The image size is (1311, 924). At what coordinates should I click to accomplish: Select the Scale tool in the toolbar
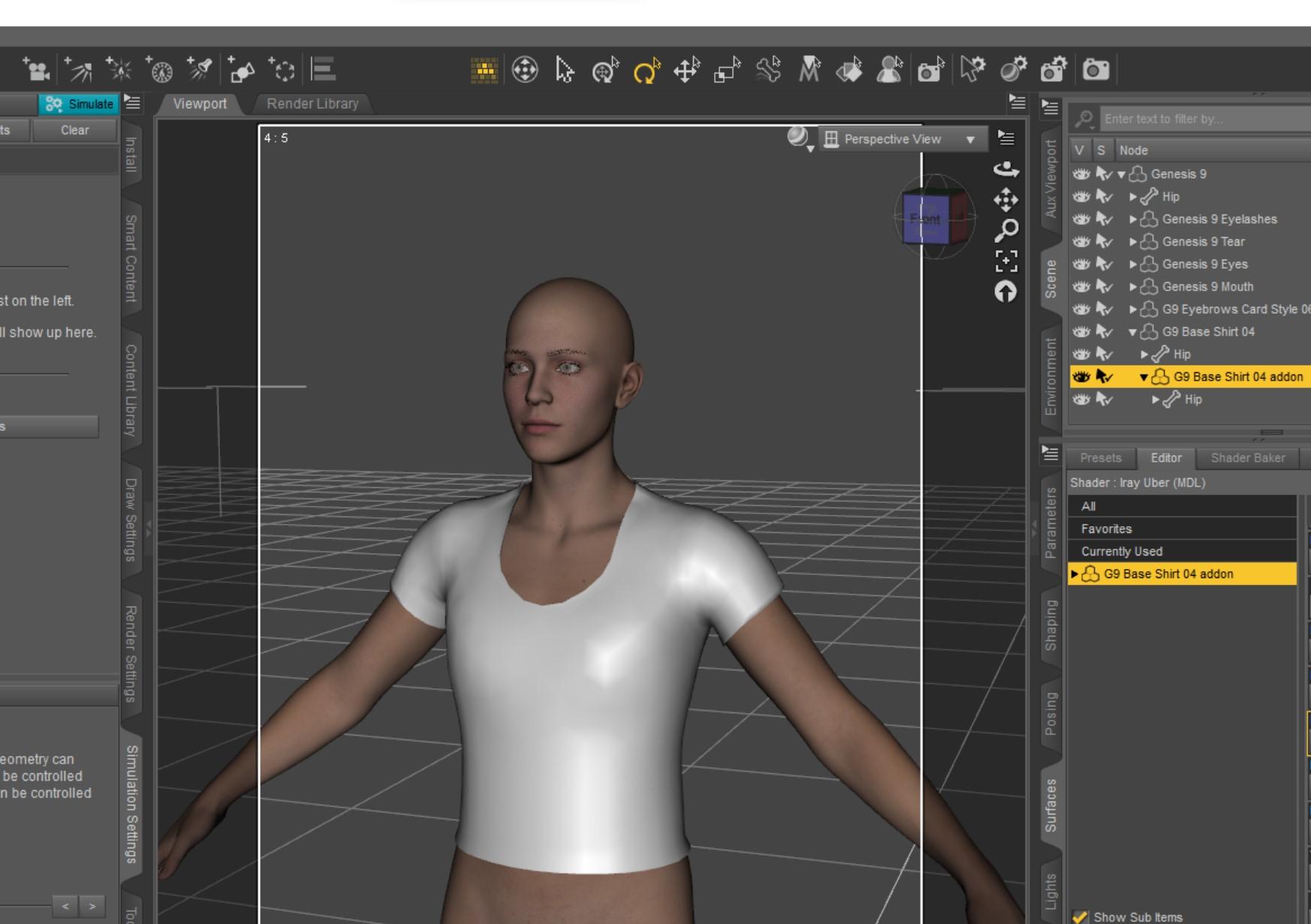(x=727, y=71)
